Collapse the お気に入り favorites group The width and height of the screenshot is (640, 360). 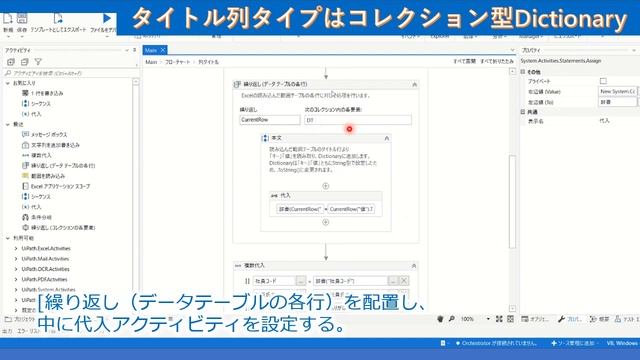[x=8, y=83]
